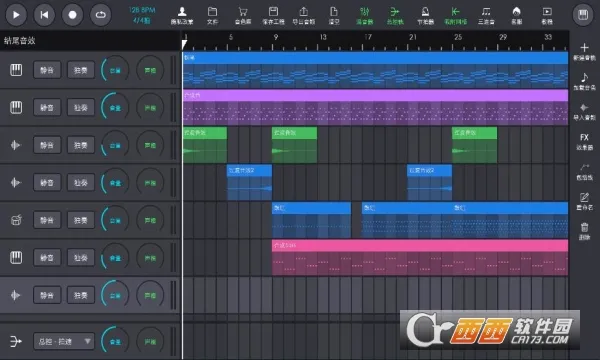Mute the purple synth track
Screen dimensions: 600x360
pyautogui.click(x=47, y=108)
